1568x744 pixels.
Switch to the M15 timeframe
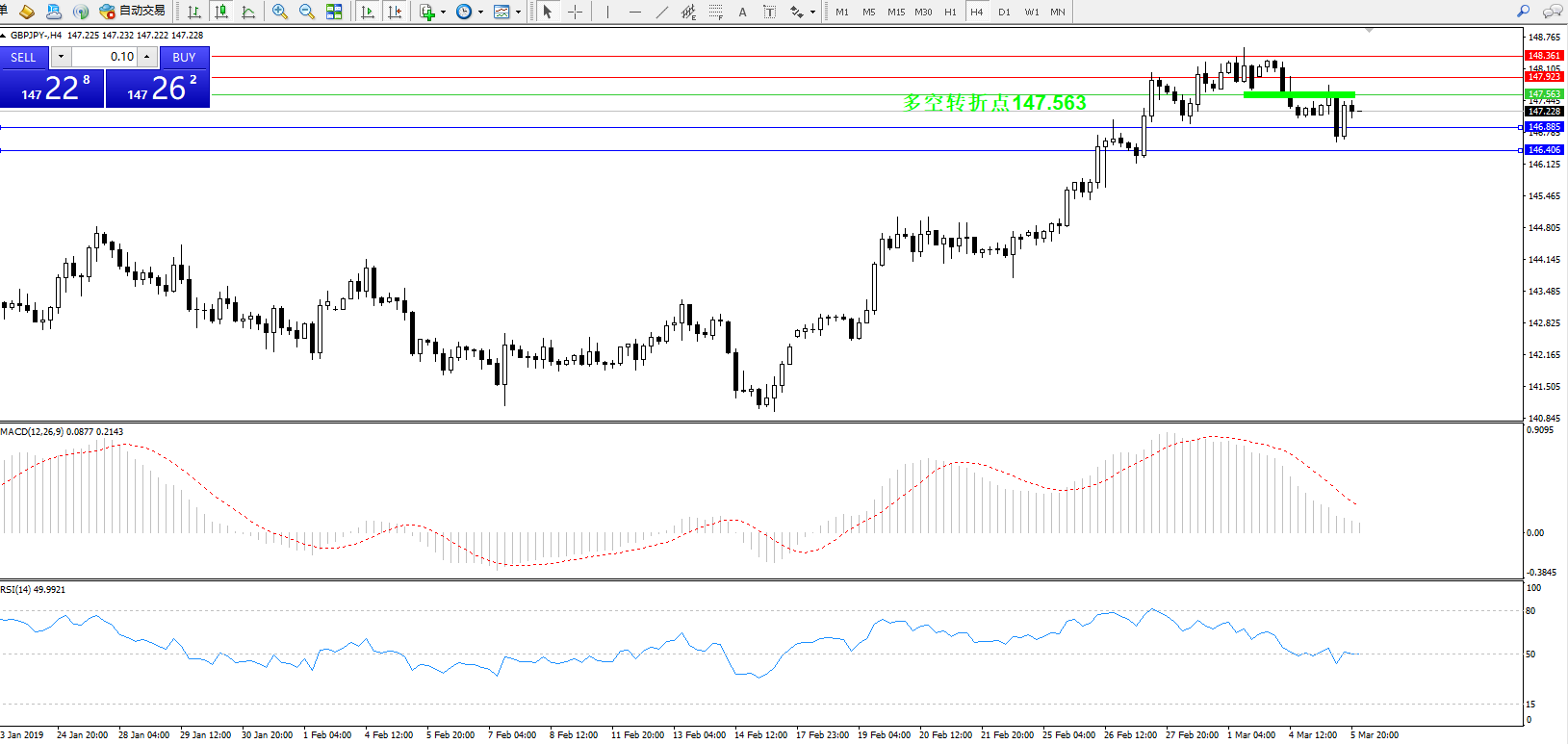click(895, 12)
